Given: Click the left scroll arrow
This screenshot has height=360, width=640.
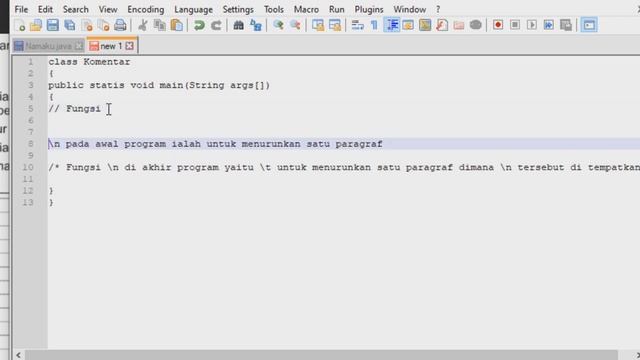Looking at the screenshot, I should (x=18, y=355).
